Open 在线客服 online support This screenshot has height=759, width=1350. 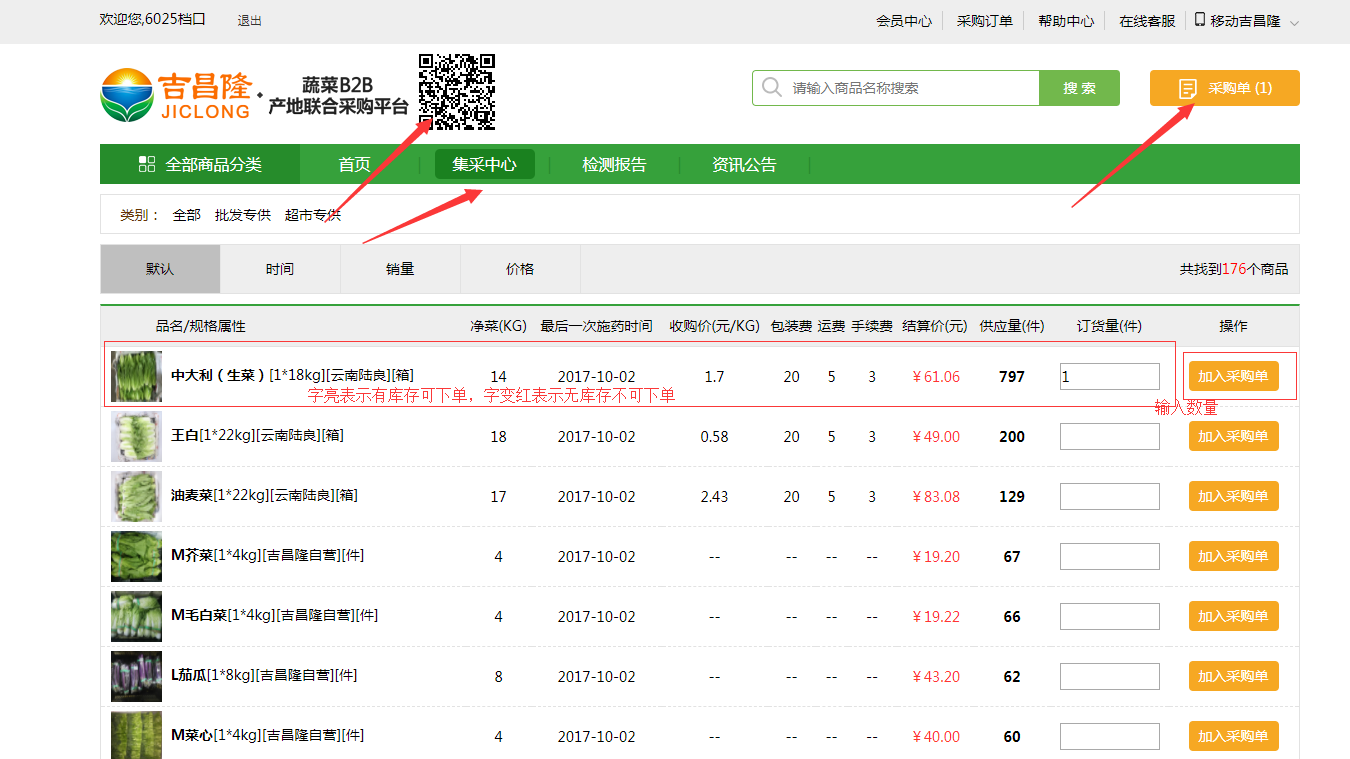pos(1147,21)
